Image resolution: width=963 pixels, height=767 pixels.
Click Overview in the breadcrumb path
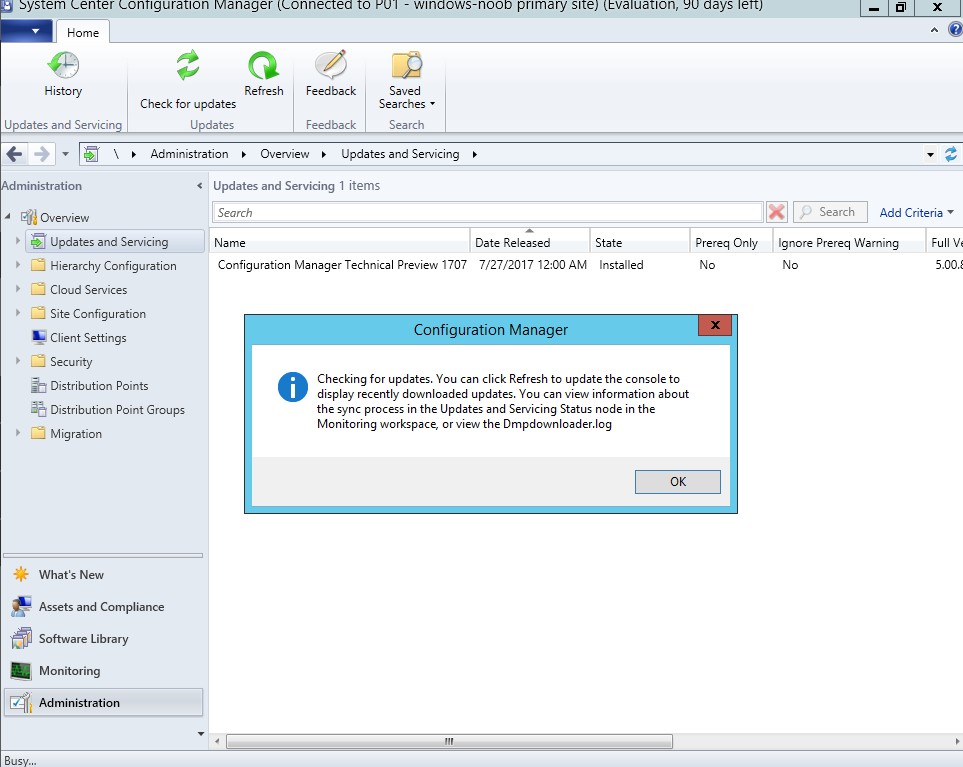[x=285, y=154]
